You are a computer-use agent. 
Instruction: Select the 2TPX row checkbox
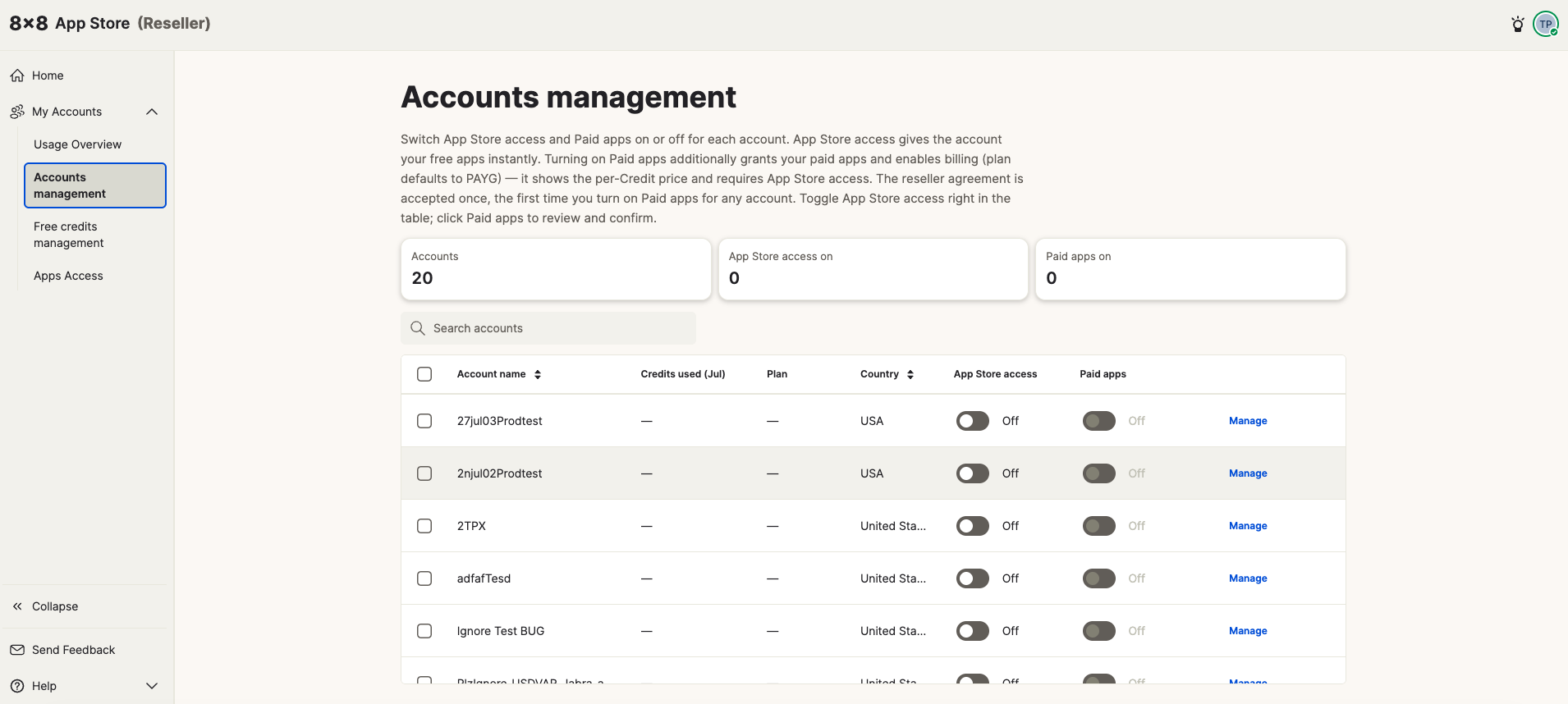click(x=424, y=526)
